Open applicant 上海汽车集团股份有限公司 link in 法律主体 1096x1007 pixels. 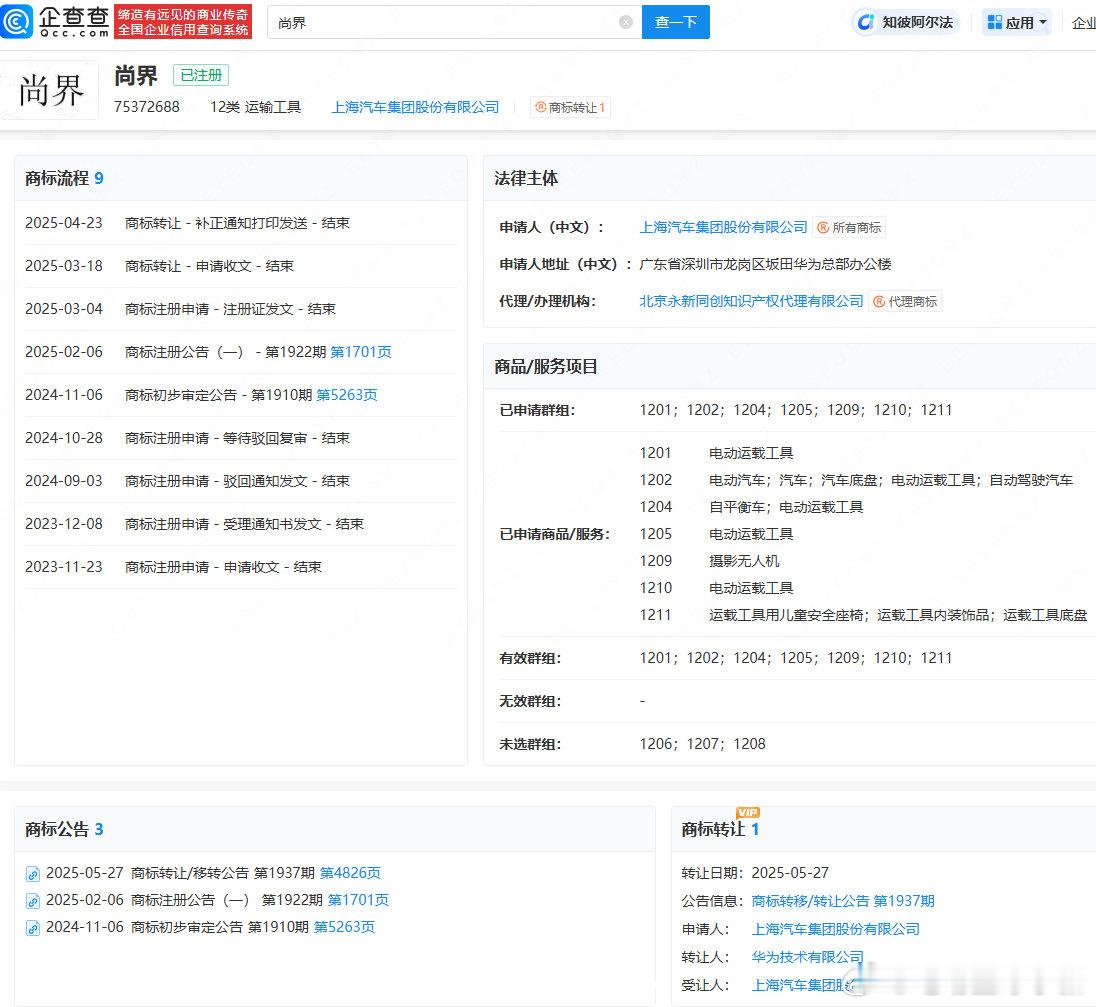click(x=723, y=227)
